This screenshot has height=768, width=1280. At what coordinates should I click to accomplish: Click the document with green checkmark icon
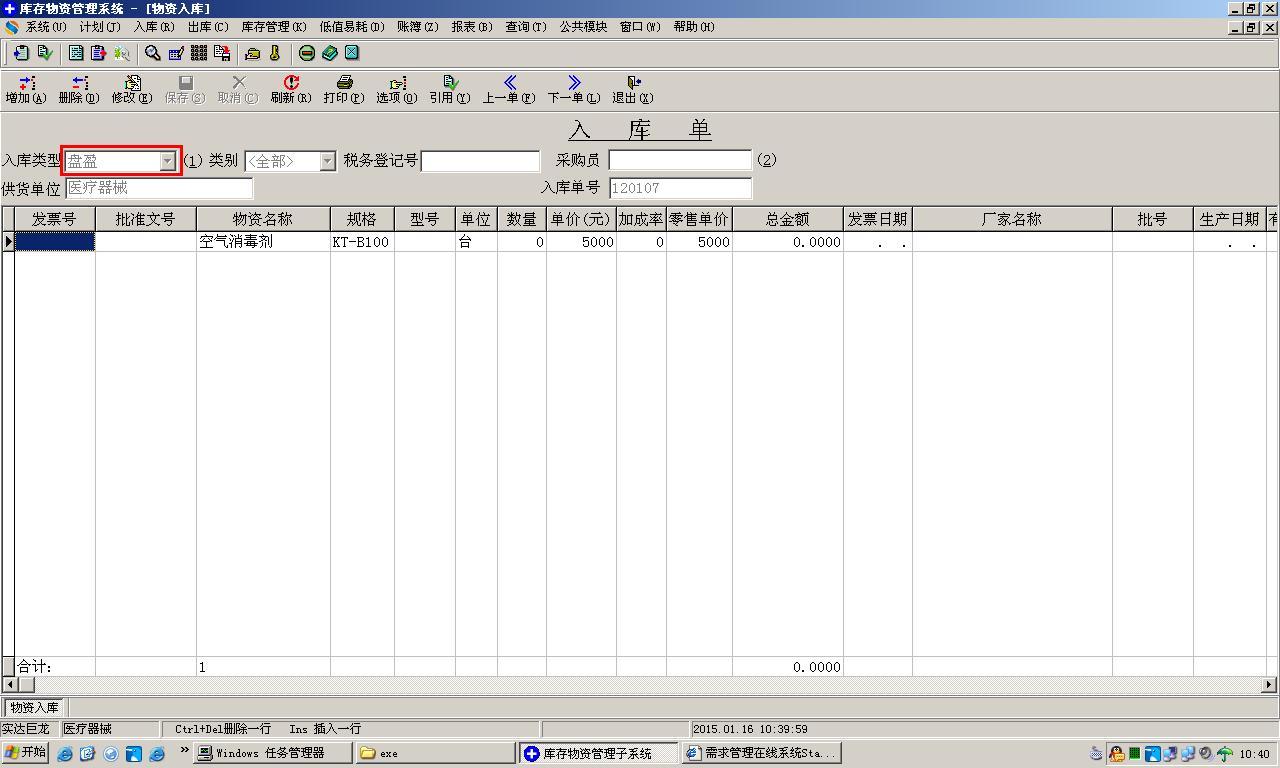click(44, 53)
